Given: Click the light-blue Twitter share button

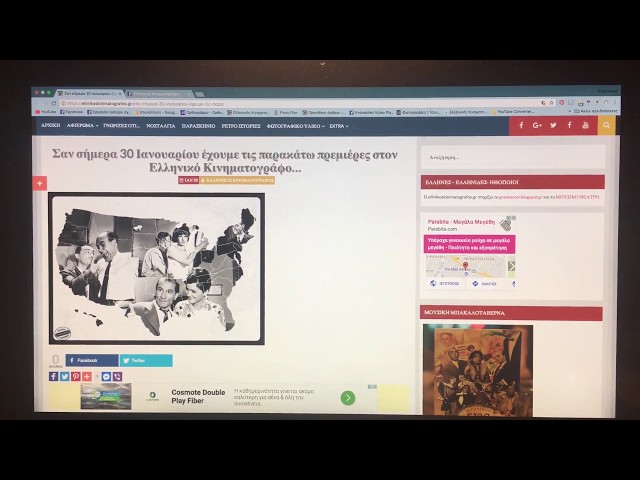Looking at the screenshot, I should 146,361.
